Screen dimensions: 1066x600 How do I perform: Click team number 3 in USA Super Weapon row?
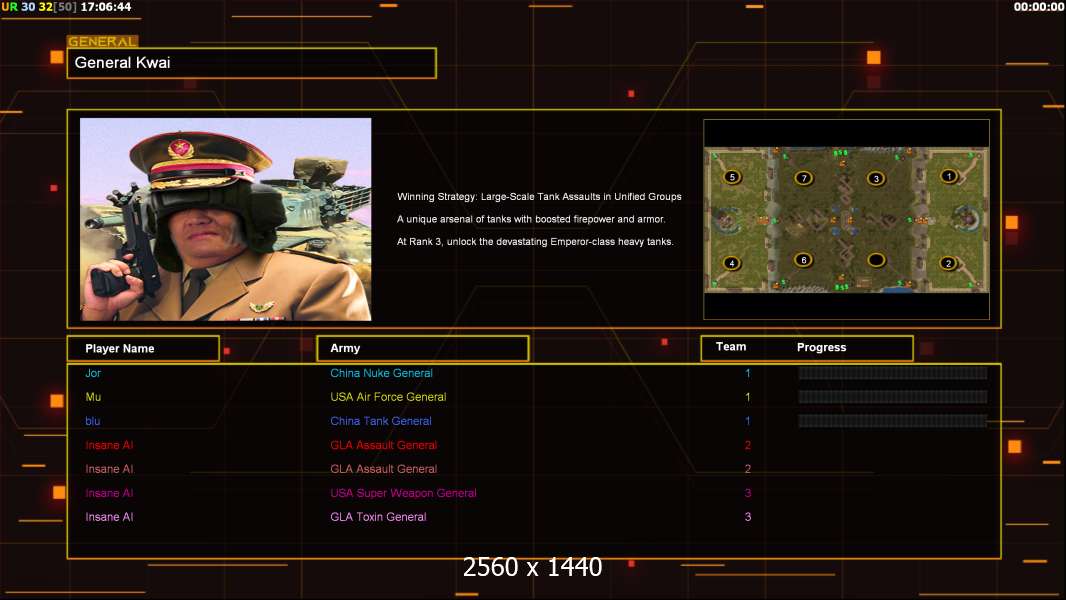pos(748,493)
